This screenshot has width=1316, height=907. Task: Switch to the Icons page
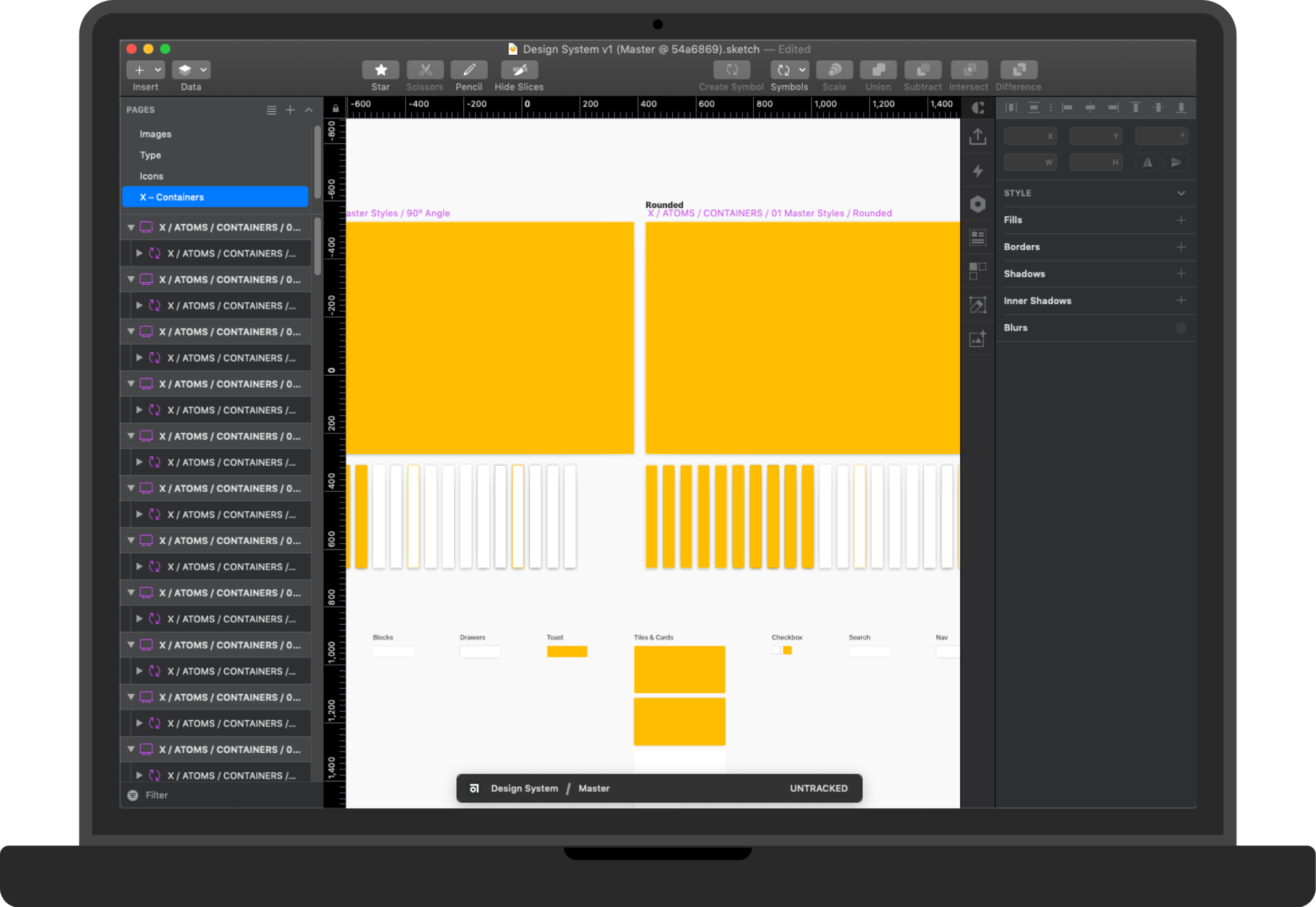click(151, 176)
